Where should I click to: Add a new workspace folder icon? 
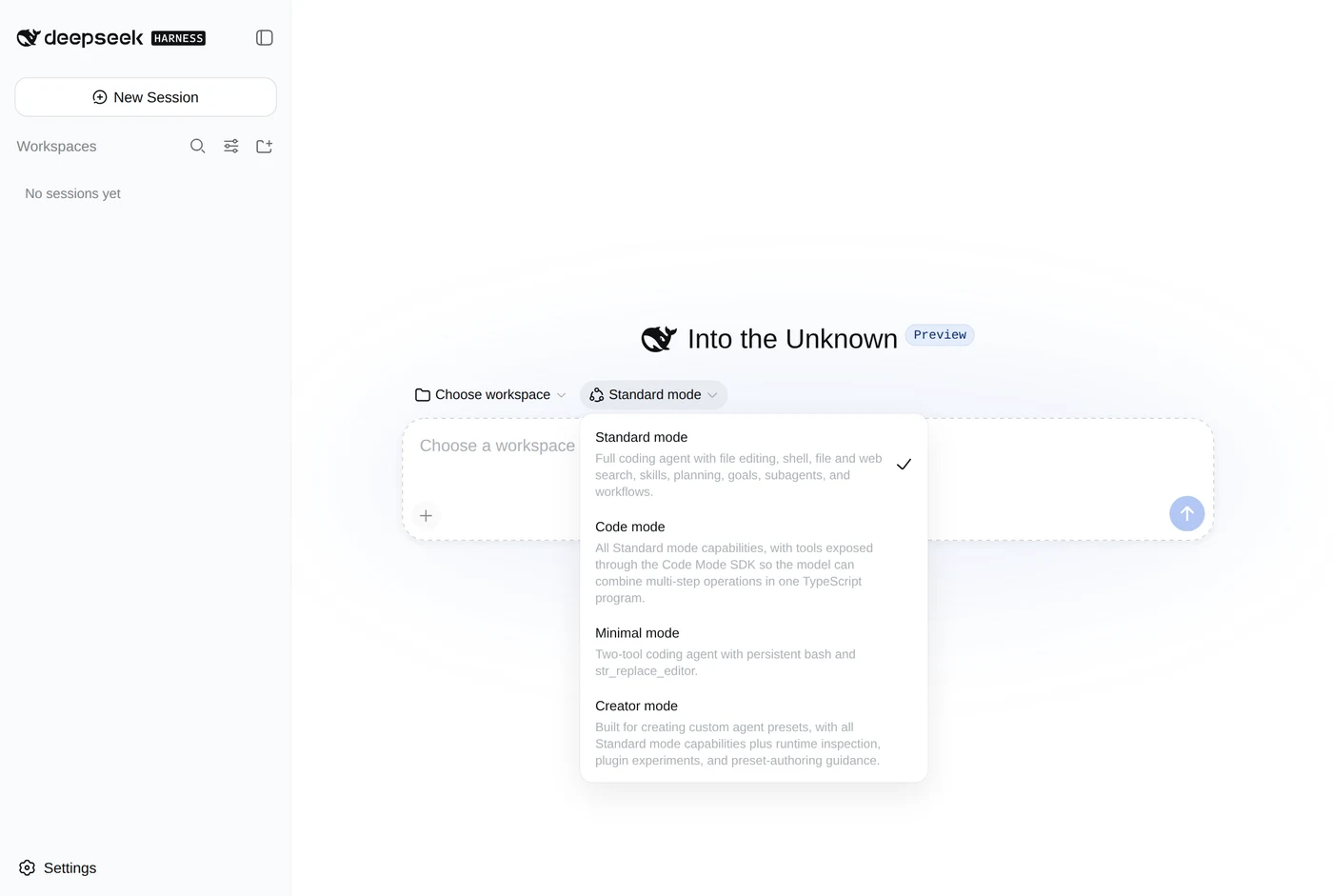tap(265, 146)
